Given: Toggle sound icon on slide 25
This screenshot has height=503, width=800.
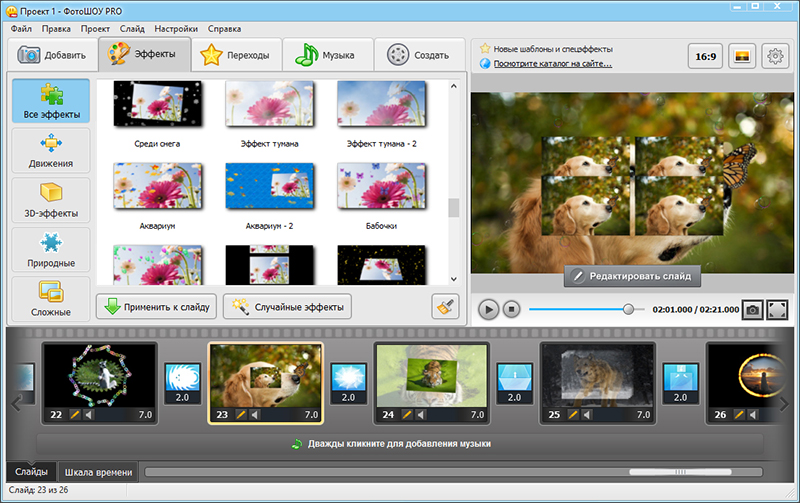Looking at the screenshot, I should tap(587, 415).
